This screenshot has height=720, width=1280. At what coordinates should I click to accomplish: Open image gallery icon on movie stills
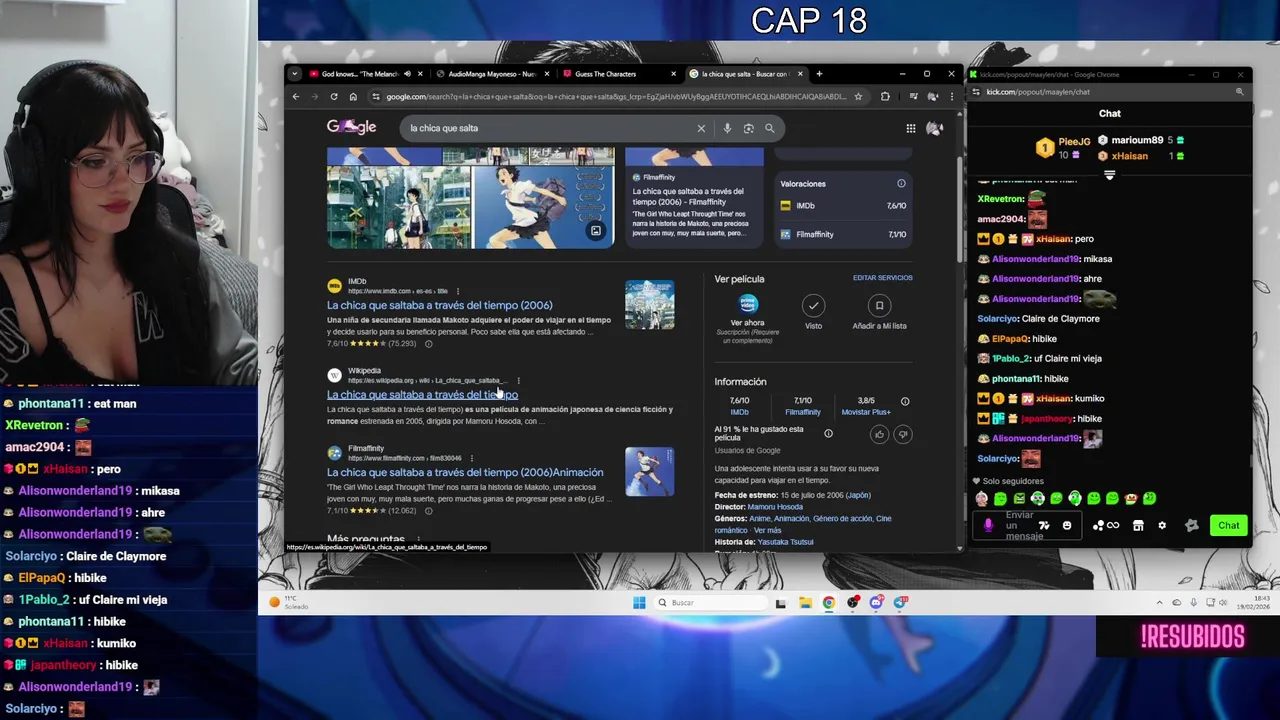point(596,231)
